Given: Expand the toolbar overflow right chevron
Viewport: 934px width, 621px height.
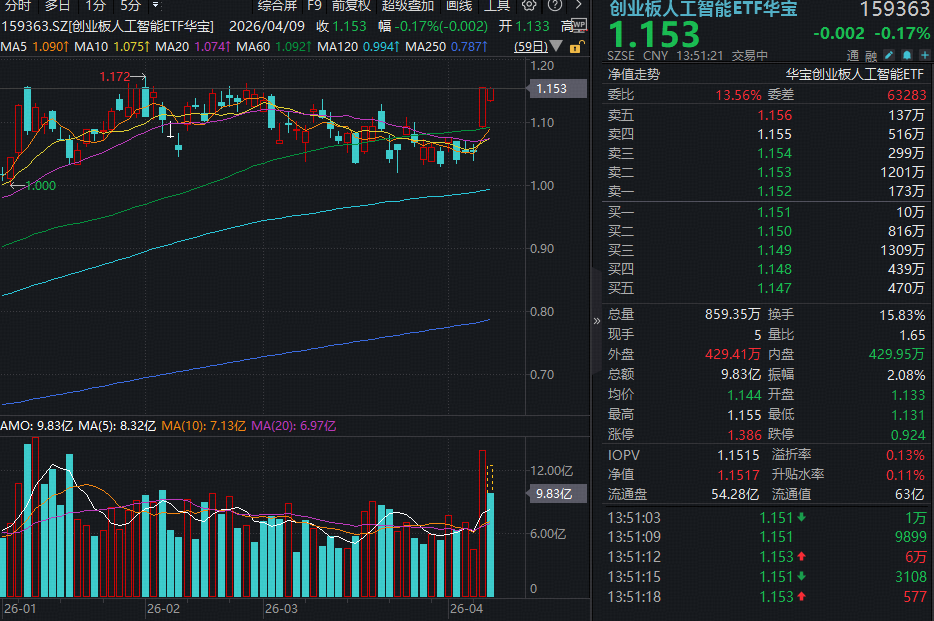Looking at the screenshot, I should tap(578, 5).
